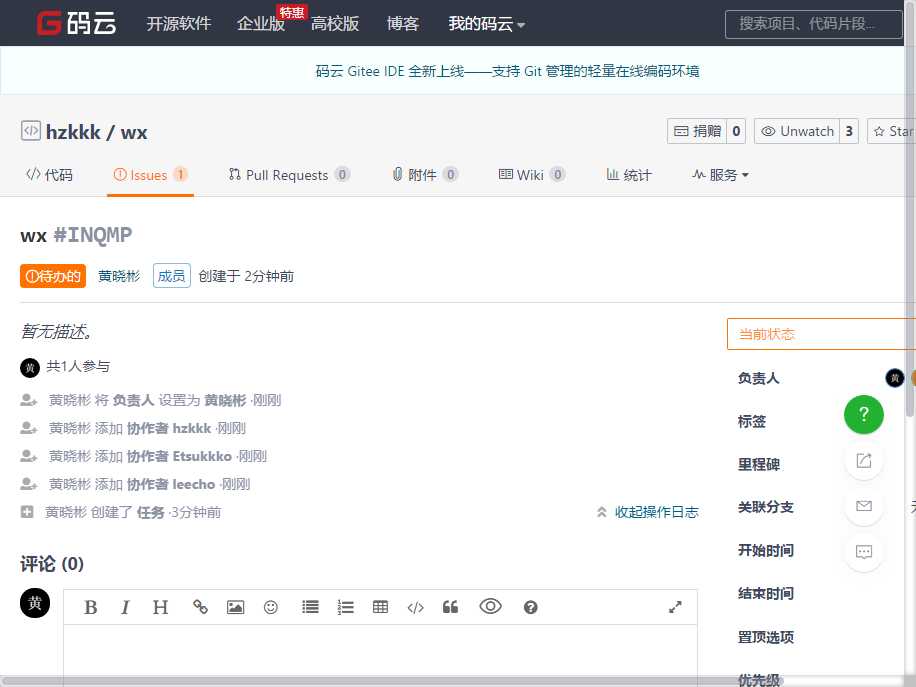Click the green help question bubble
Viewport: 916px width, 687px height.
(863, 415)
